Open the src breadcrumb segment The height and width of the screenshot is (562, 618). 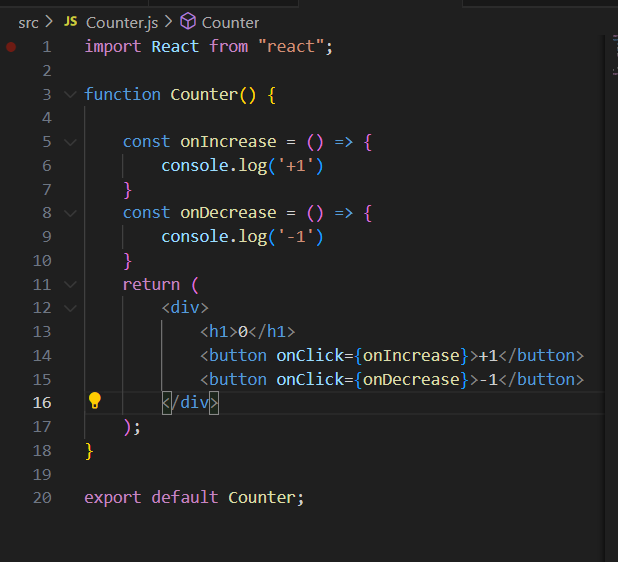[28, 23]
